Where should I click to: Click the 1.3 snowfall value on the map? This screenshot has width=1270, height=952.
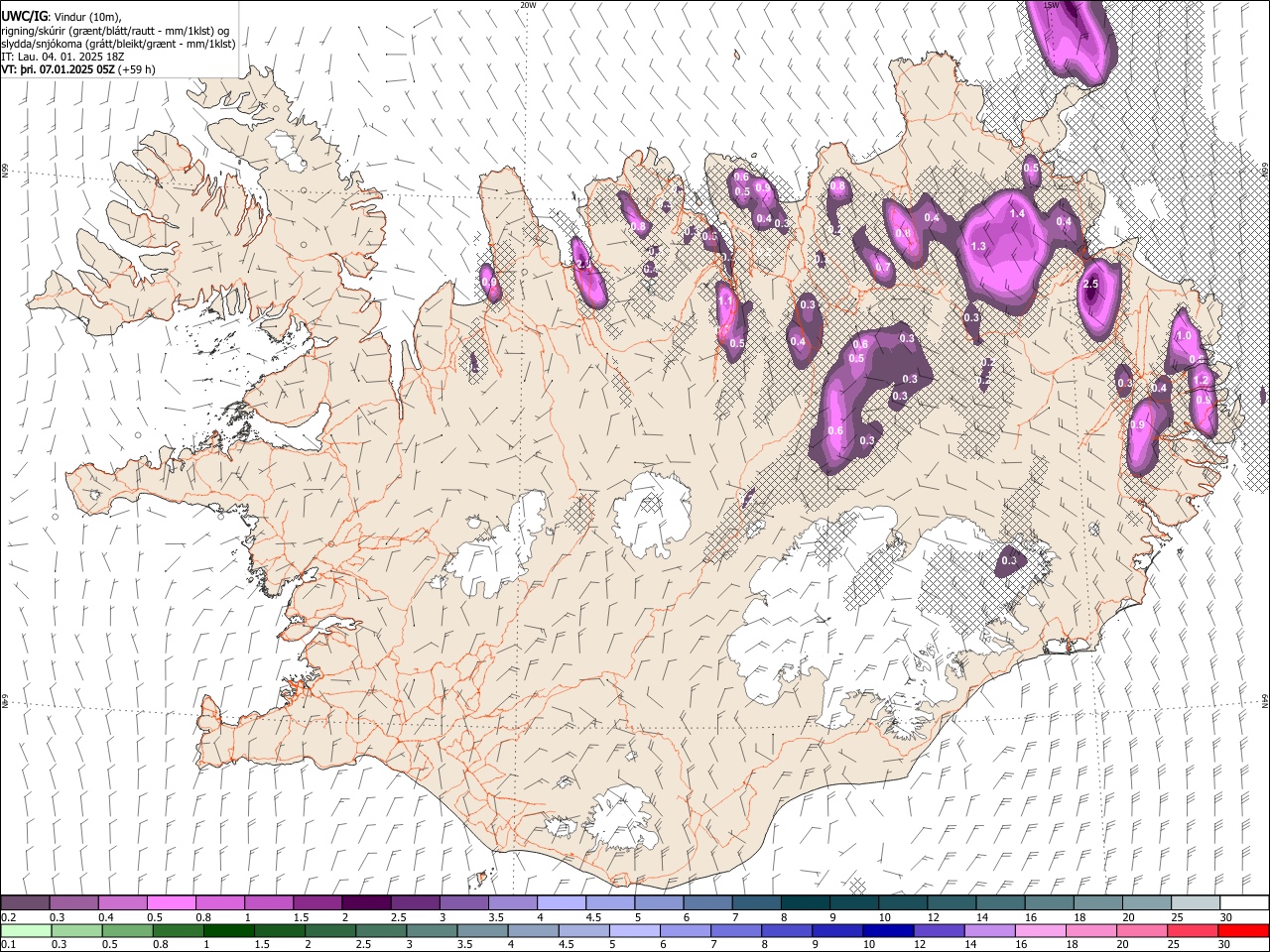tap(978, 246)
